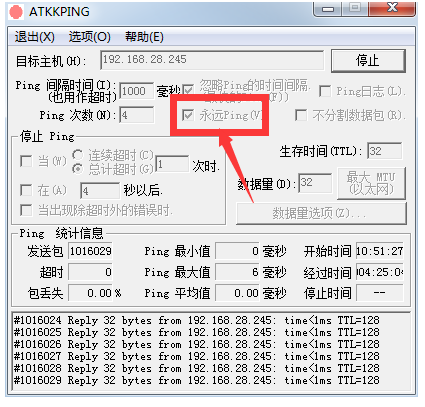The height and width of the screenshot is (407, 425).
Task: Select log line #1016026 Reply
Action: [x=196, y=345]
